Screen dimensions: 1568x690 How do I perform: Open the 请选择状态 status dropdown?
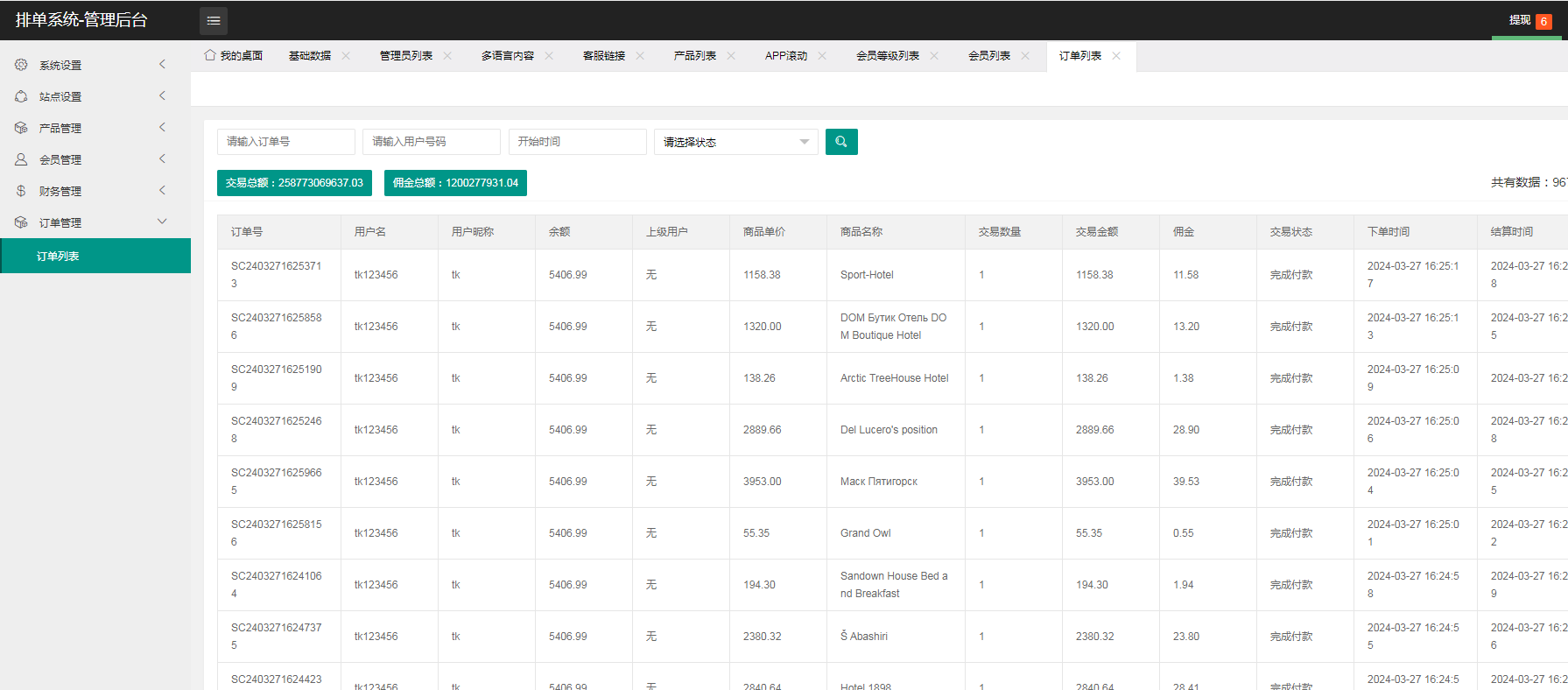coord(735,142)
